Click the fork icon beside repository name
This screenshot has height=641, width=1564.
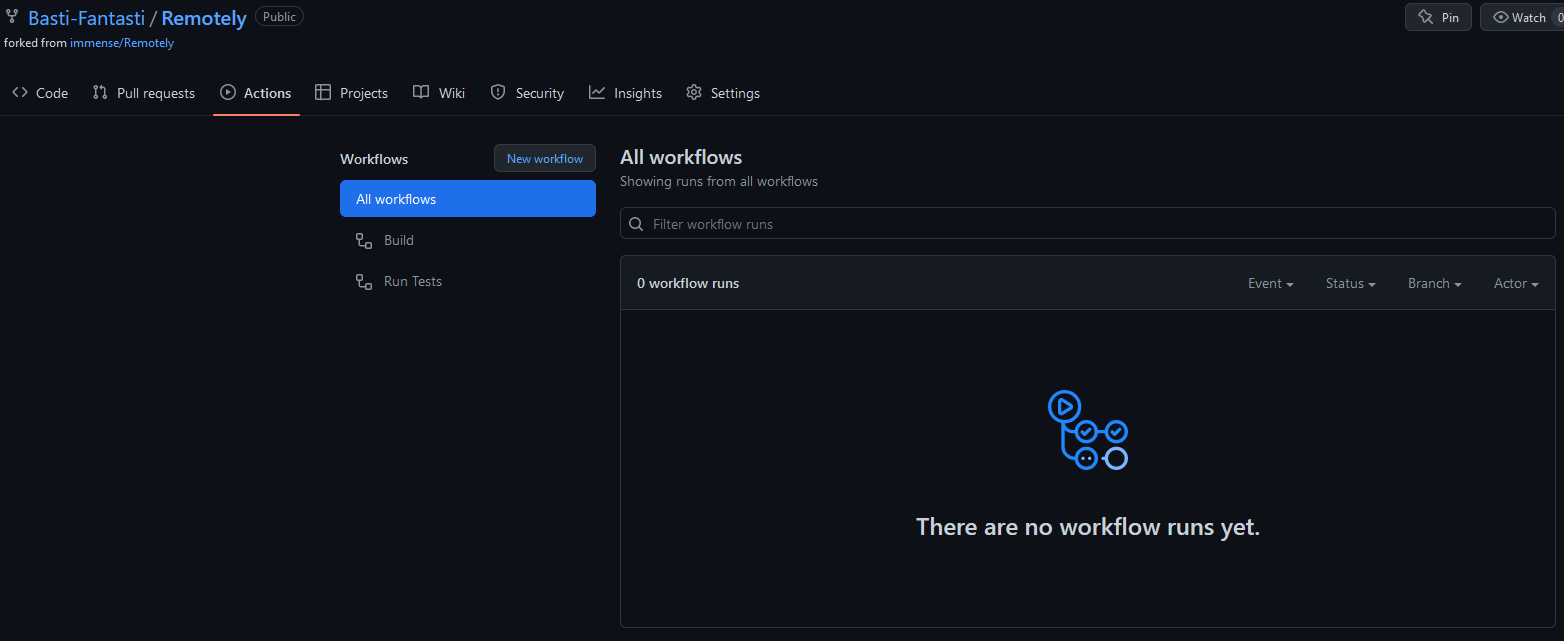tap(12, 17)
